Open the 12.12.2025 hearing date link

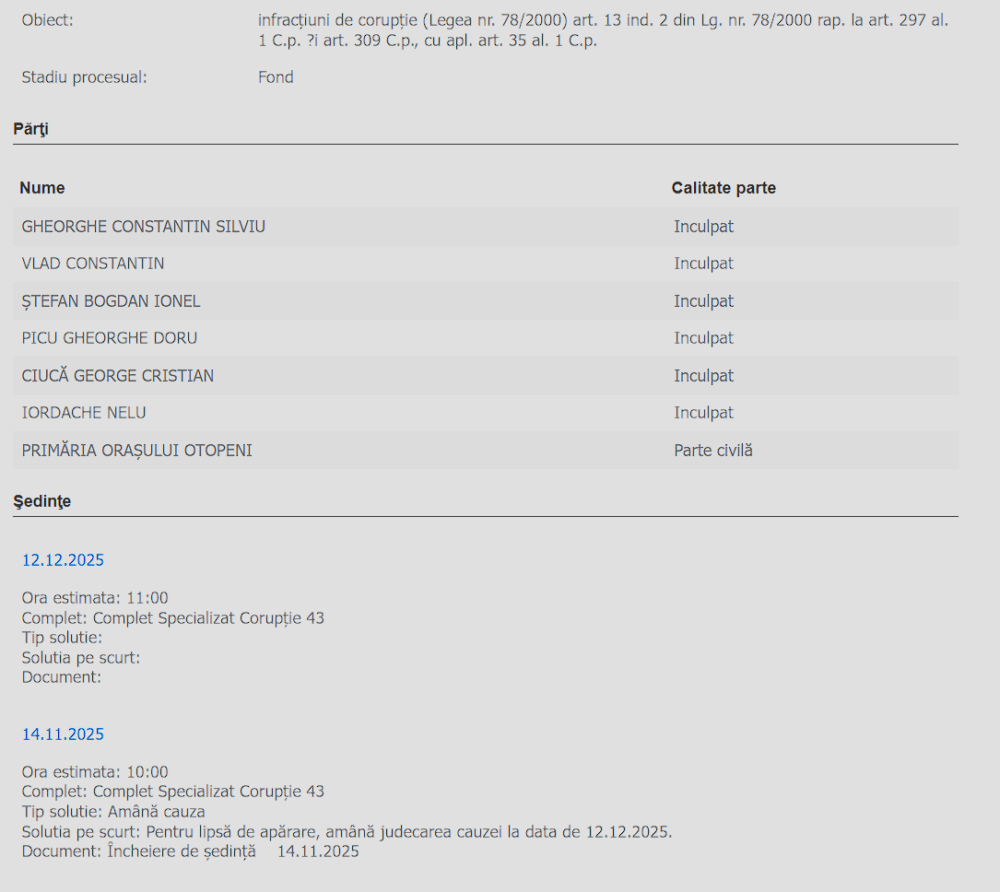click(x=63, y=560)
